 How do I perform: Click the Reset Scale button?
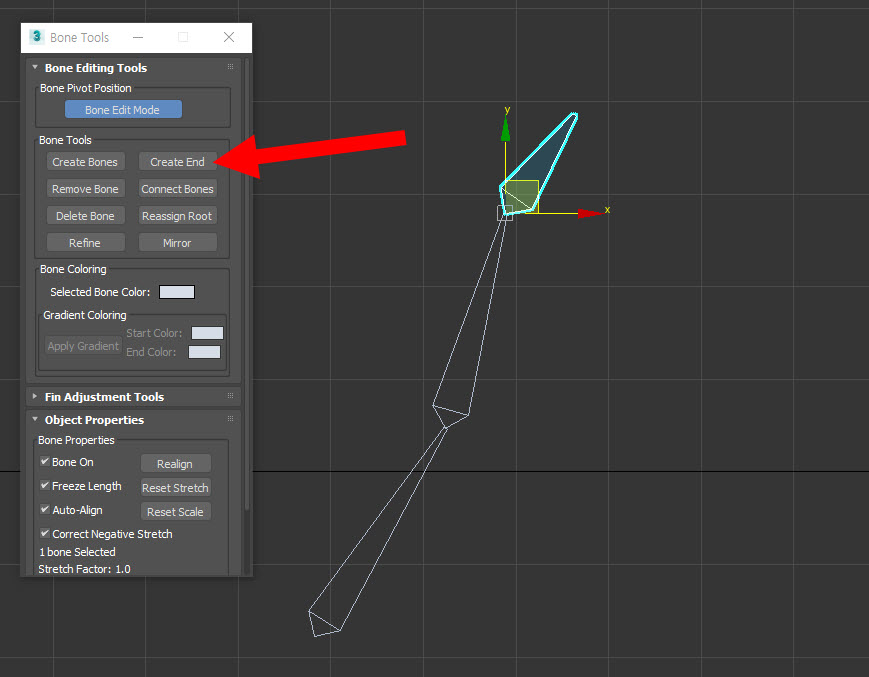click(x=175, y=512)
